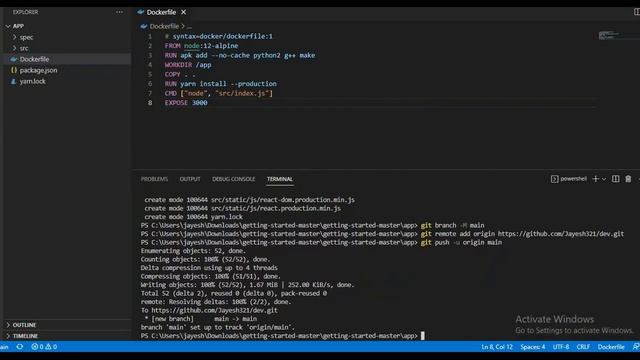Switch to the OUTPUT panel tab
Screen dimensions: 640x360
pyautogui.click(x=190, y=179)
